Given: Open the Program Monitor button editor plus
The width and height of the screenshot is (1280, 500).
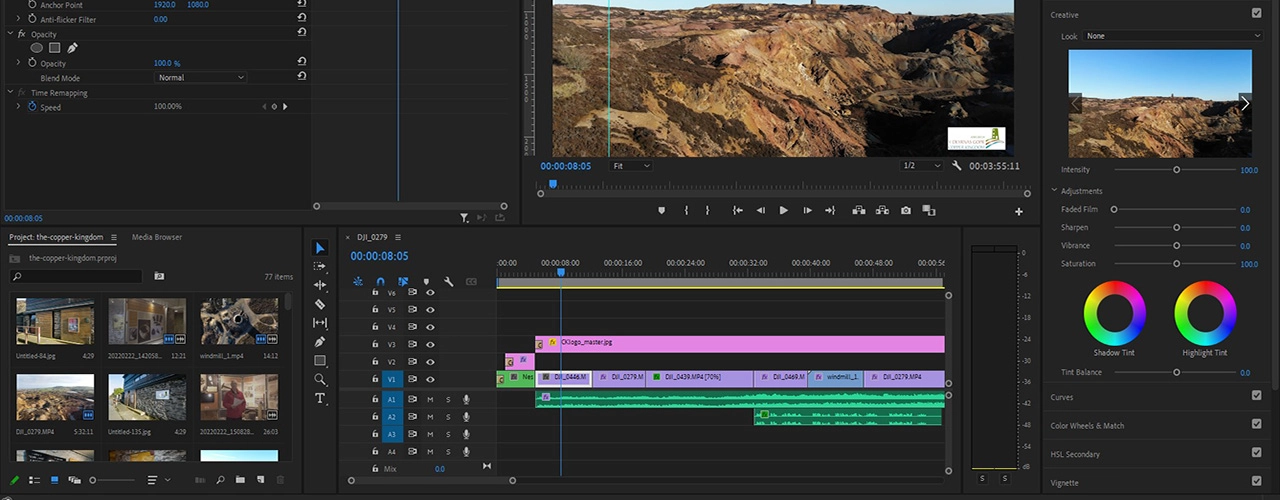Looking at the screenshot, I should 1019,211.
